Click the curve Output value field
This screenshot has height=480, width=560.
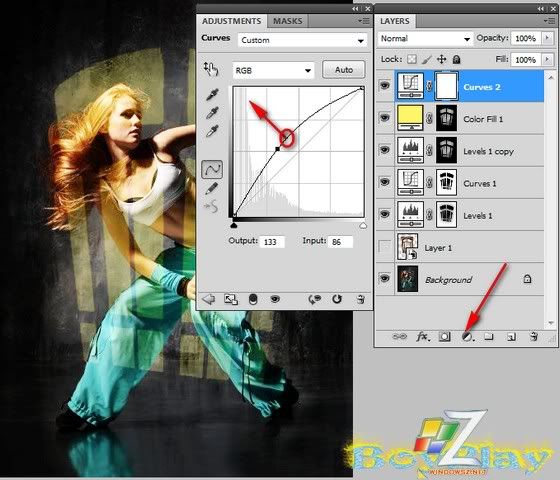tap(272, 242)
